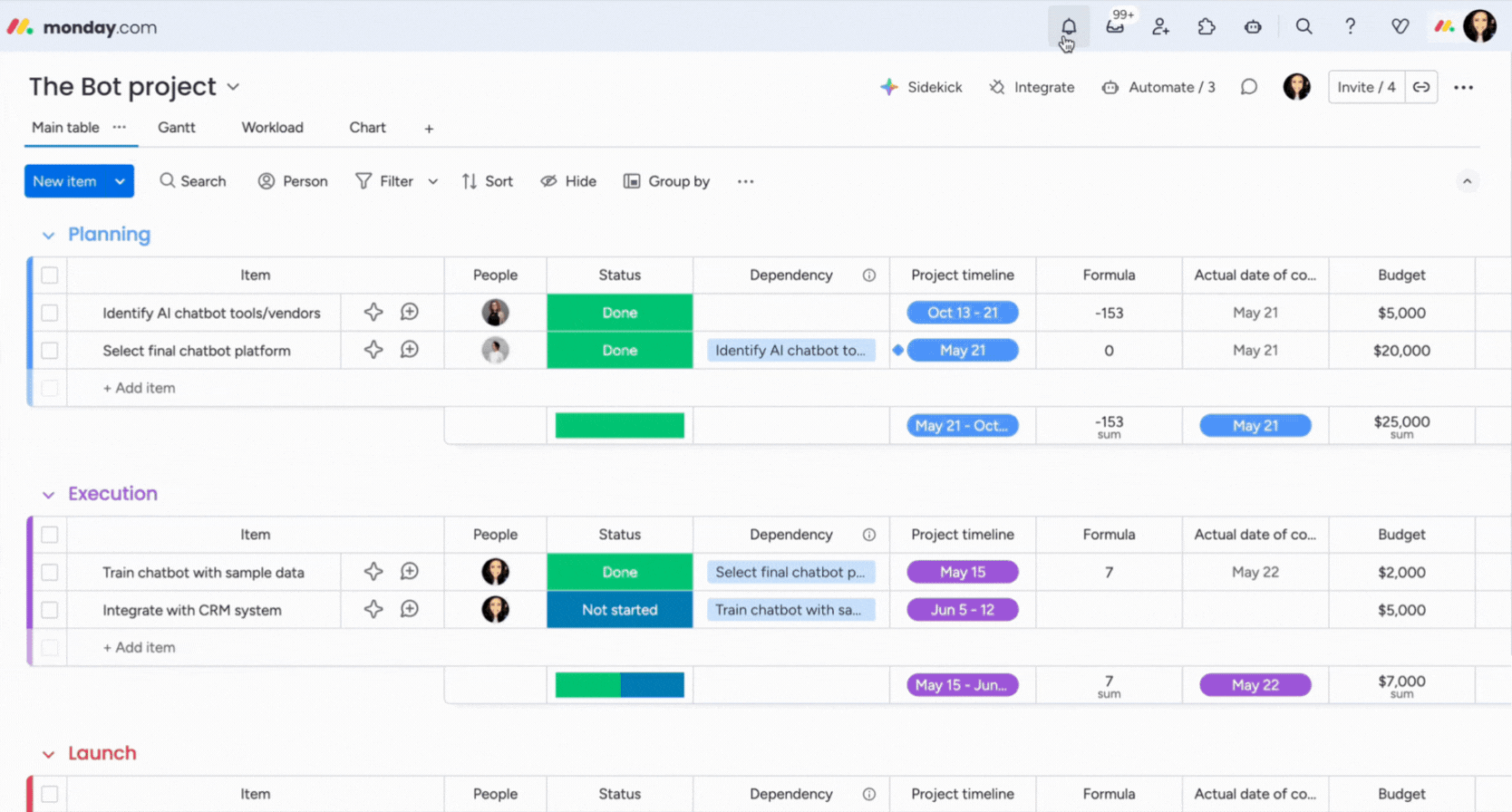Expand the New item dropdown arrow
Viewport: 1512px width, 812px height.
pyautogui.click(x=120, y=181)
